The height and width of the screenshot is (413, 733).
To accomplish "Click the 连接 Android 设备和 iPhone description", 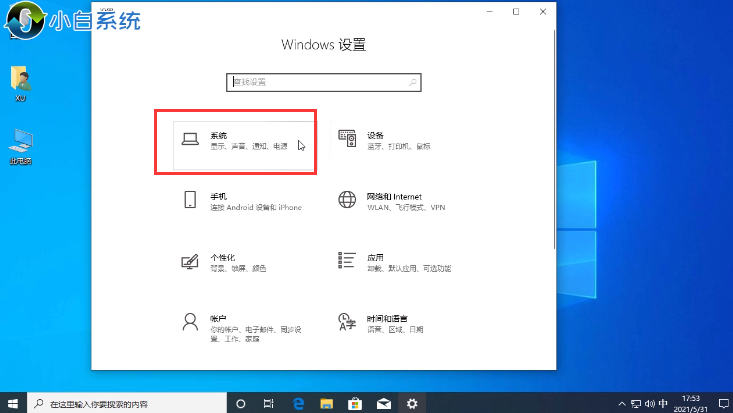I will pyautogui.click(x=256, y=207).
